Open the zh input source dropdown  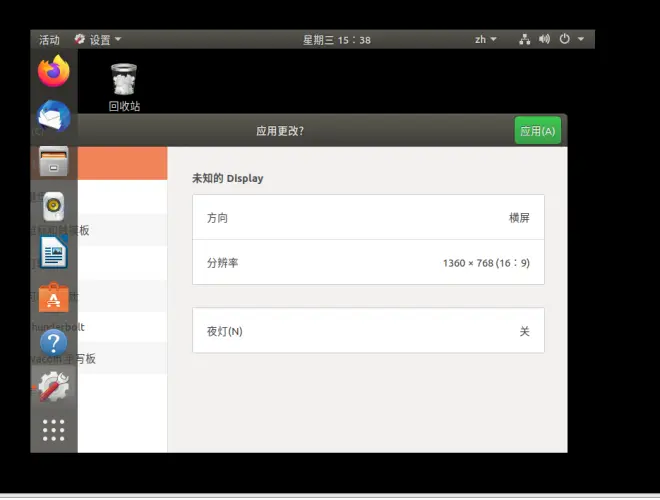click(x=485, y=40)
